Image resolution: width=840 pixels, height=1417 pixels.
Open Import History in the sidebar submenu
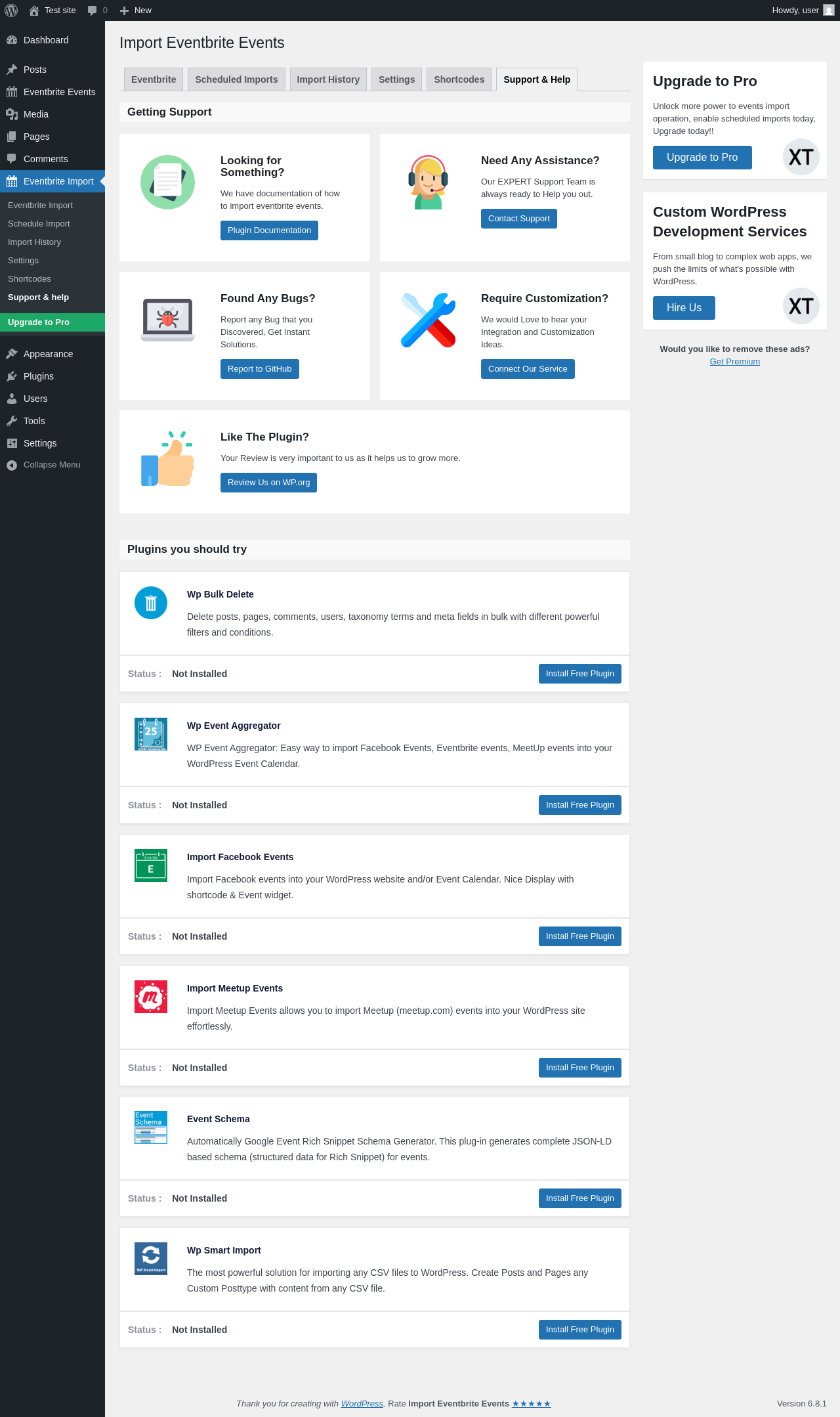[x=52, y=242]
